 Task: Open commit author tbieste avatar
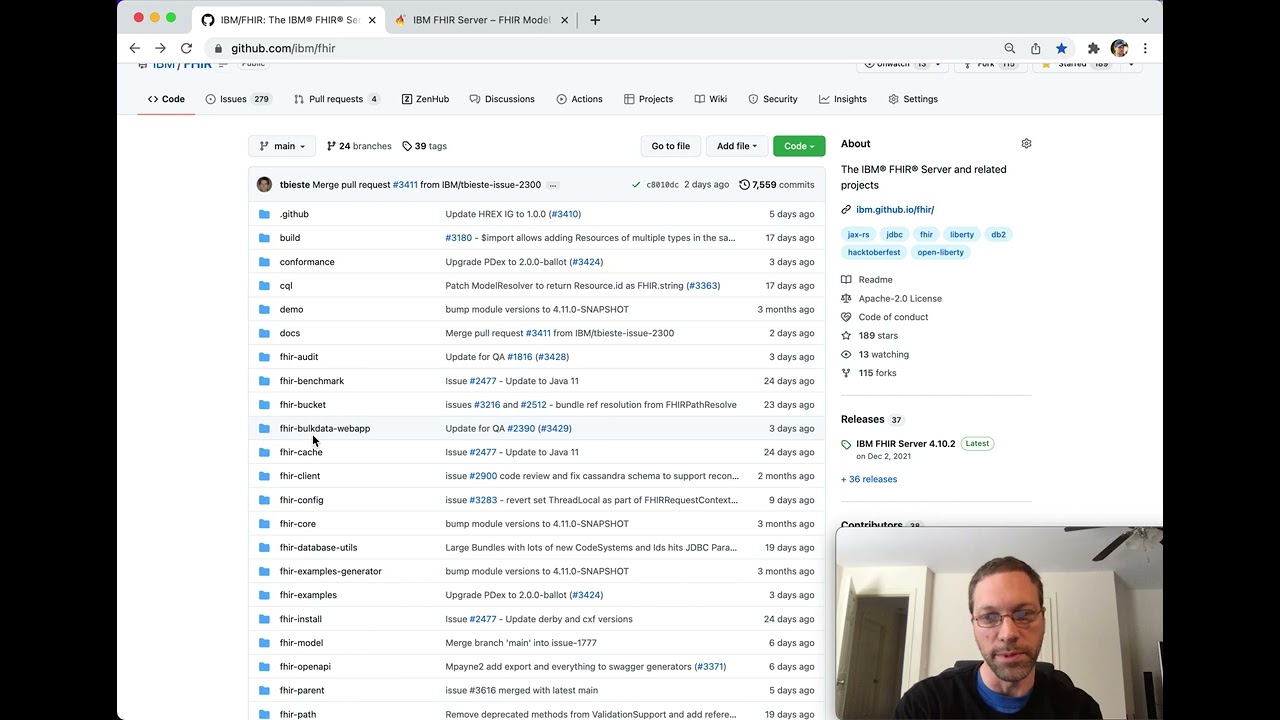(x=264, y=185)
